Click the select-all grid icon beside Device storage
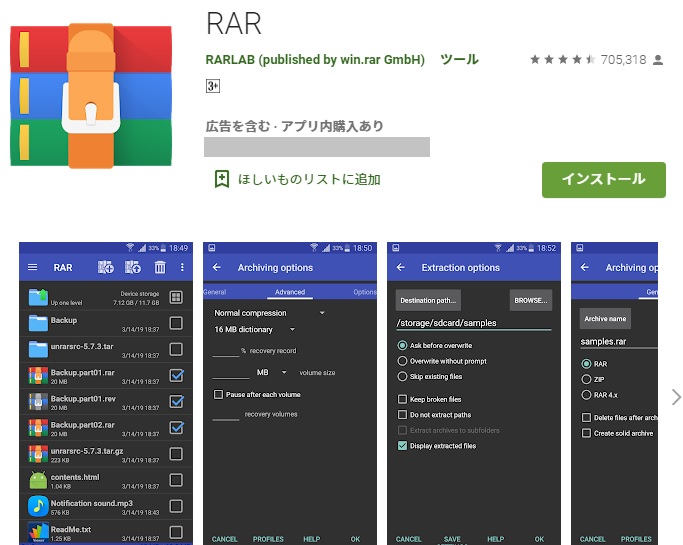The height and width of the screenshot is (545, 683). point(176,297)
